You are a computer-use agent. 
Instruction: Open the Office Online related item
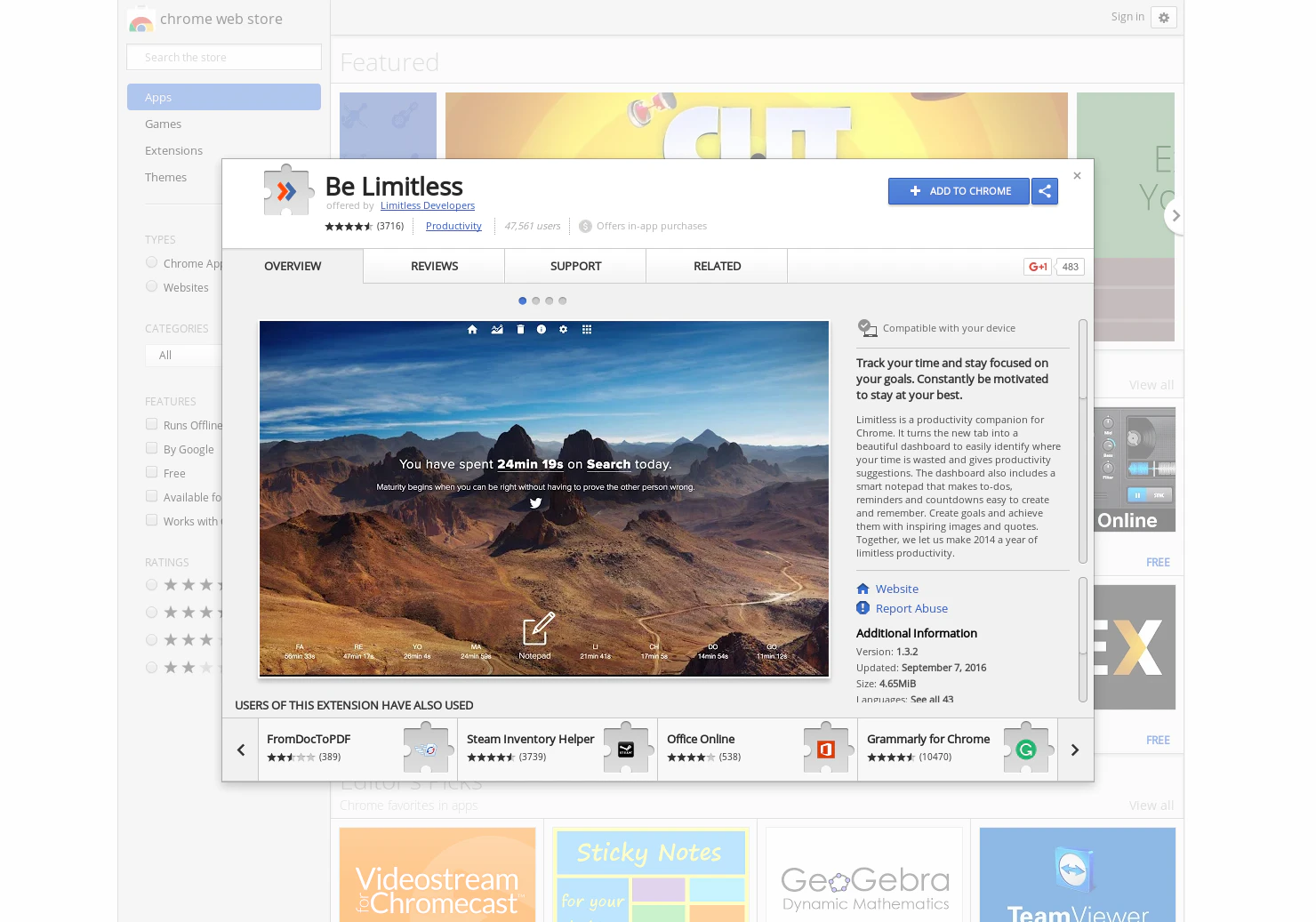pyautogui.click(x=758, y=750)
